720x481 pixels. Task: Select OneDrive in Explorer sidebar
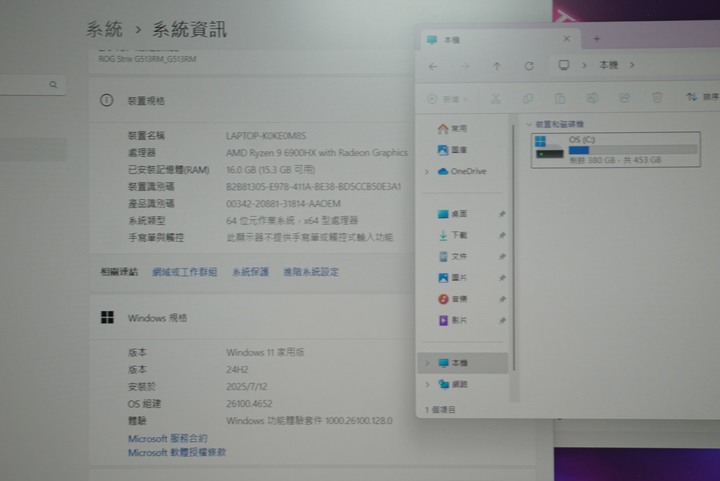tap(461, 171)
